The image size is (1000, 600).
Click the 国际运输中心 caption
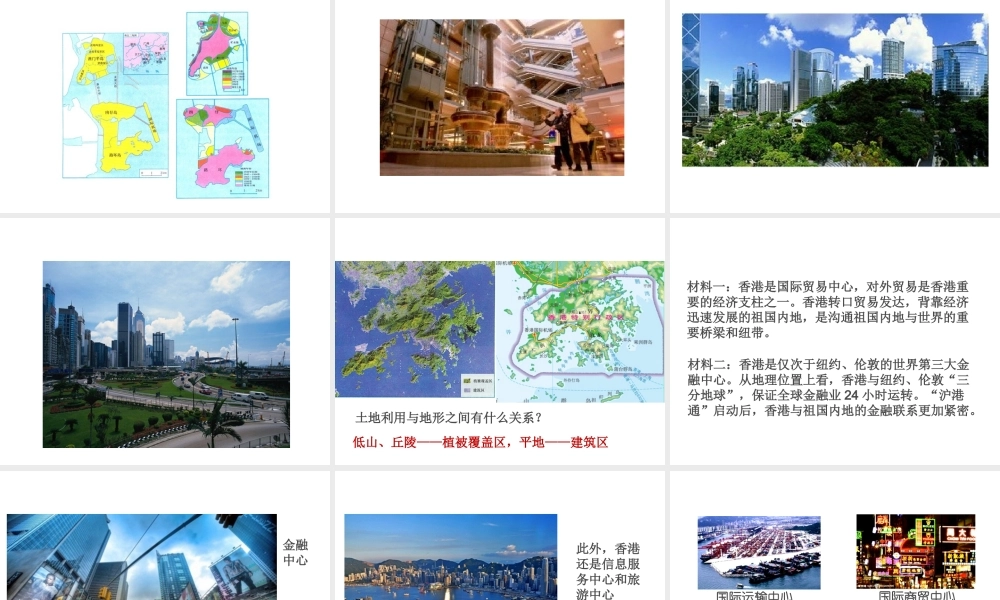click(x=754, y=596)
